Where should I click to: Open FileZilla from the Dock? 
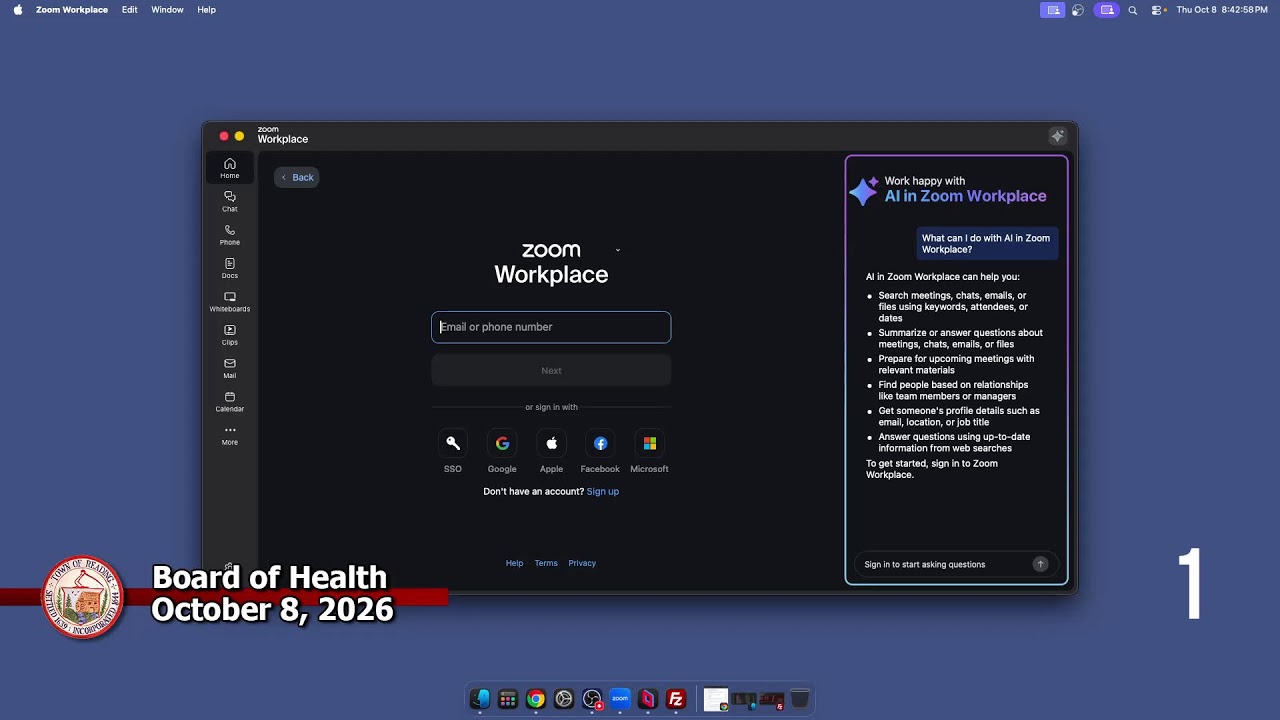click(676, 699)
